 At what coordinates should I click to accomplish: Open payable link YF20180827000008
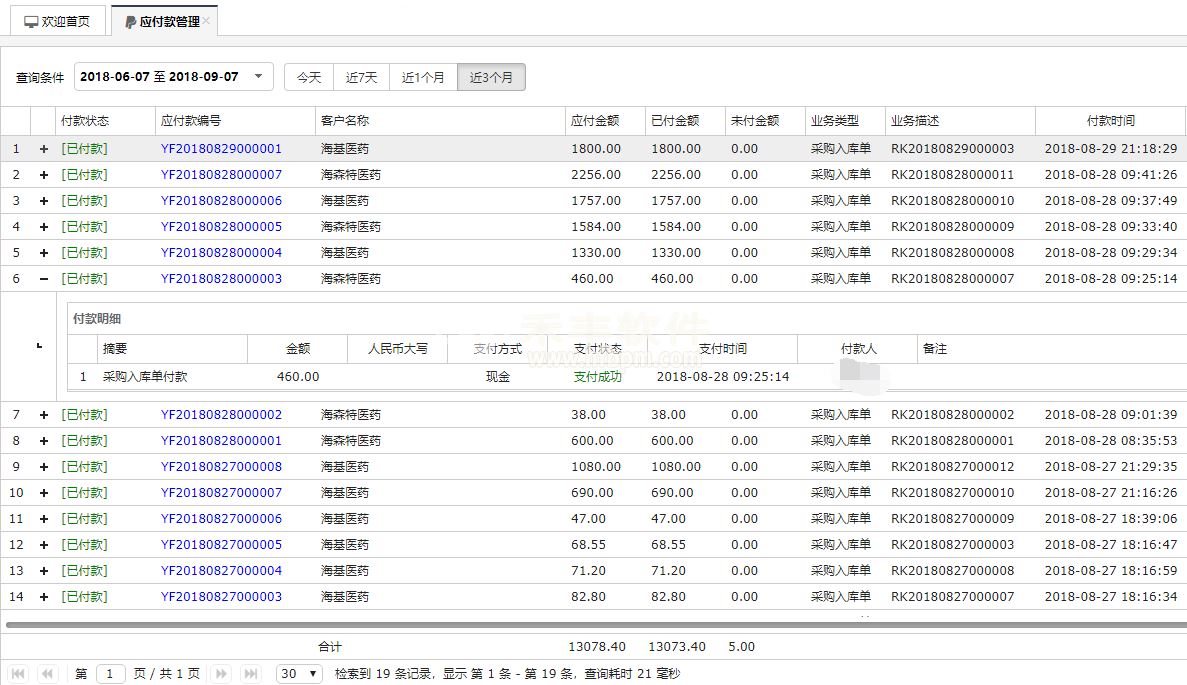pyautogui.click(x=221, y=467)
